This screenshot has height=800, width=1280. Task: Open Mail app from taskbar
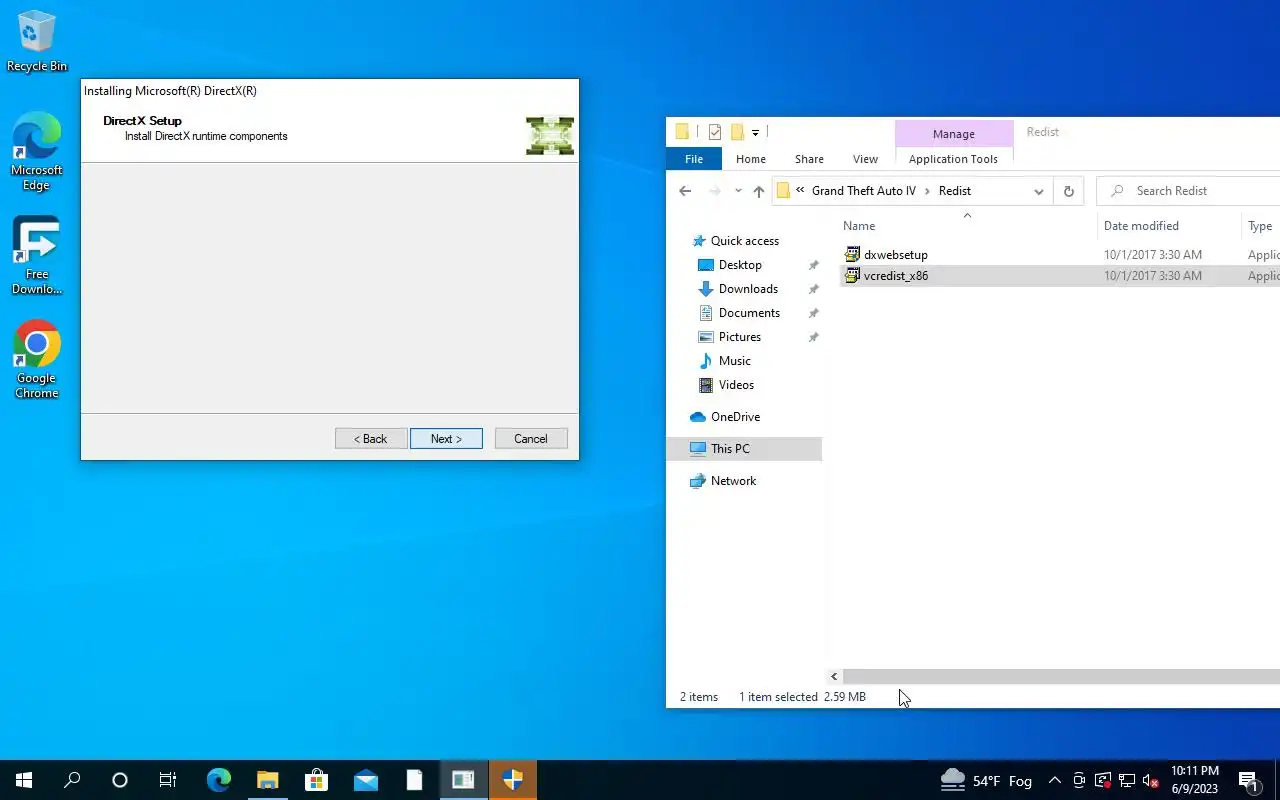click(365, 780)
